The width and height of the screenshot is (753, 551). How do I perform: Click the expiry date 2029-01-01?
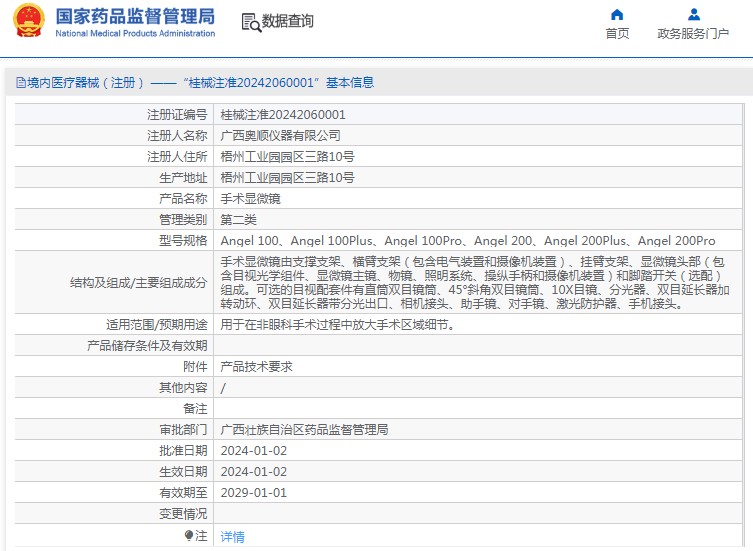(253, 493)
